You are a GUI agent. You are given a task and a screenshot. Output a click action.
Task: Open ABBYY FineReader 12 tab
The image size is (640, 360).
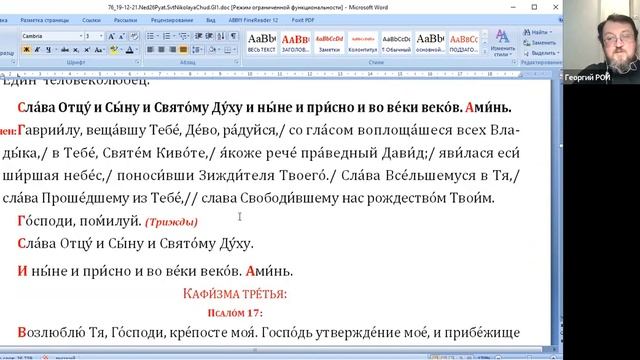[253, 20]
